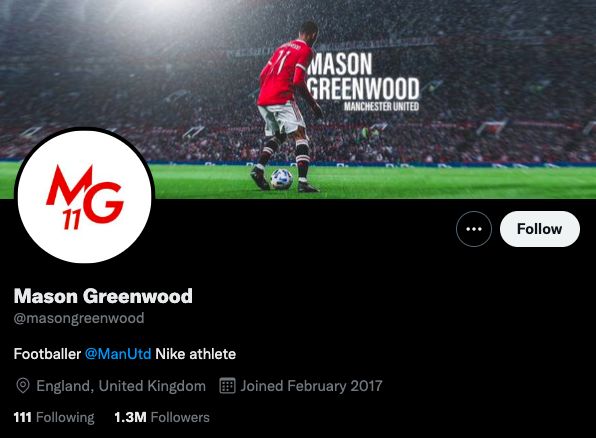Click the MANCHESTER UNITED banner caption
The height and width of the screenshot is (438, 596).
(381, 106)
